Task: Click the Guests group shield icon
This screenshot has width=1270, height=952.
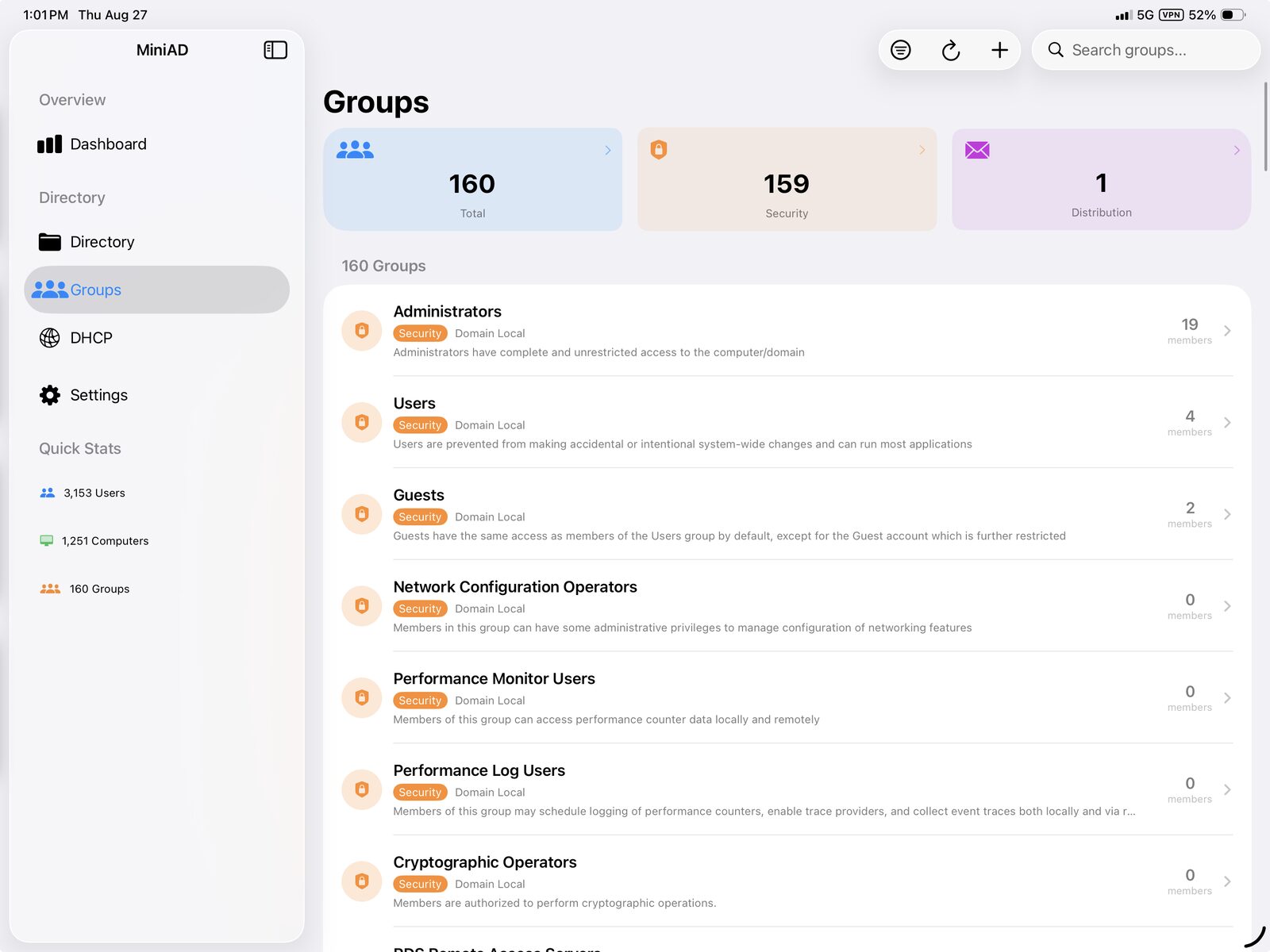Action: click(x=362, y=514)
